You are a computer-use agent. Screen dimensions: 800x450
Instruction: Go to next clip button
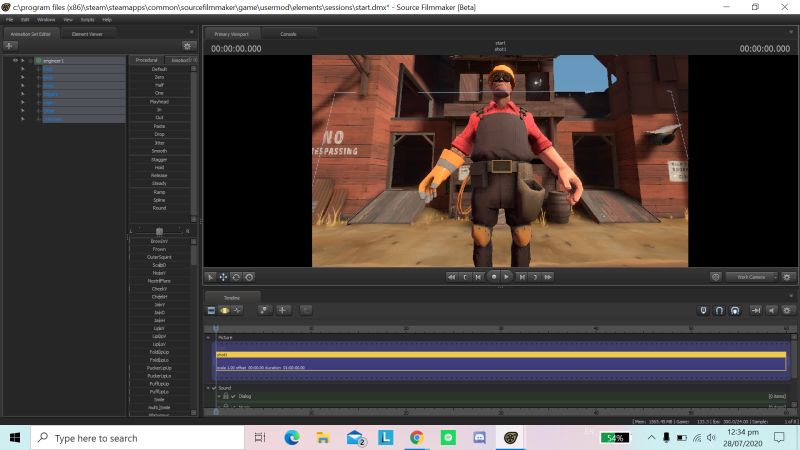(x=522, y=277)
